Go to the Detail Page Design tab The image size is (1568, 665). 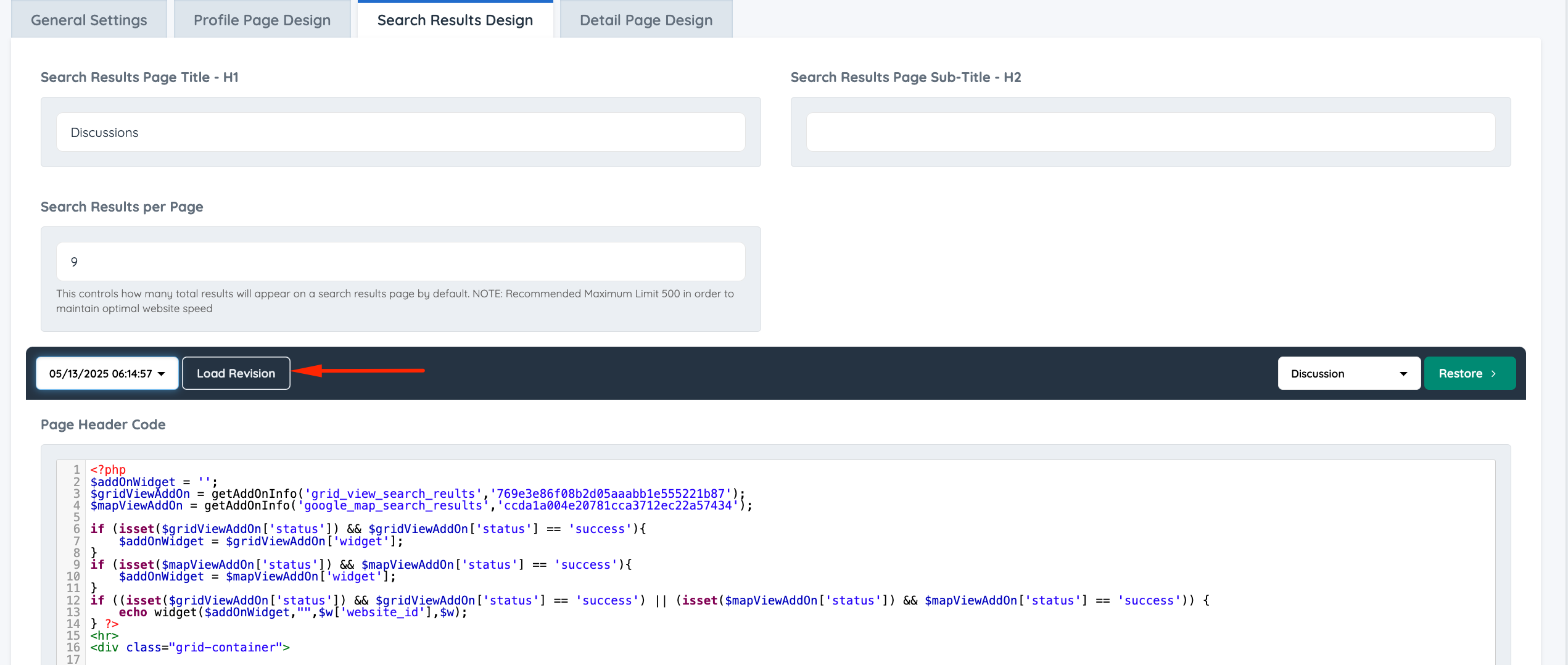tap(646, 20)
